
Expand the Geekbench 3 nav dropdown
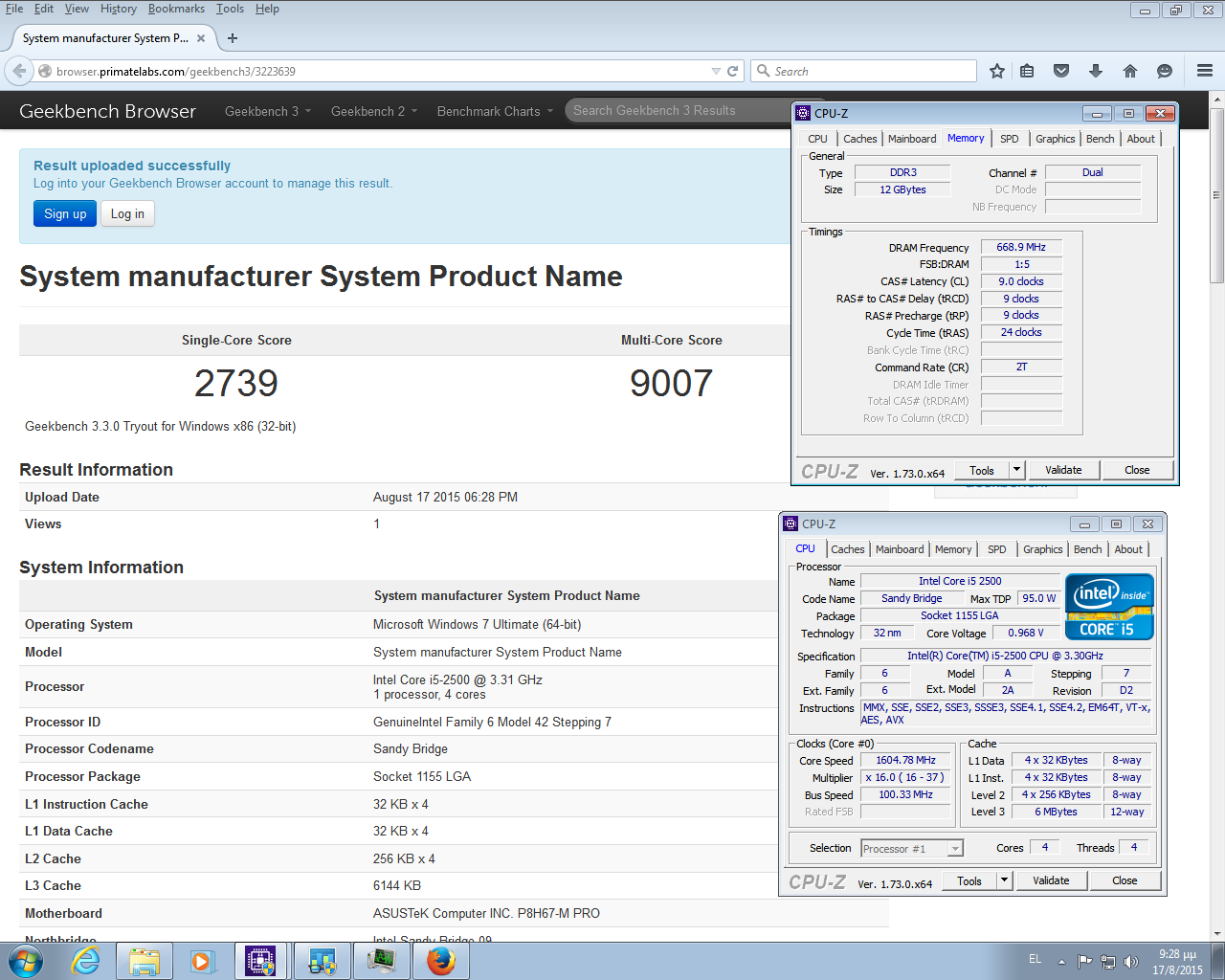[x=268, y=111]
